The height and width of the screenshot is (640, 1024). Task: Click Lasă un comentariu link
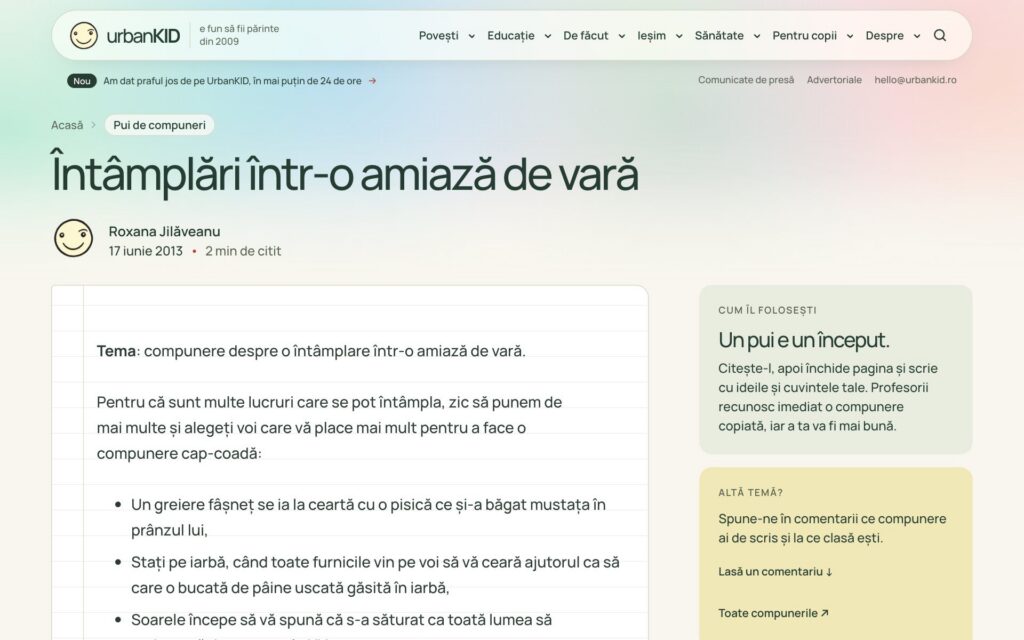coord(775,571)
